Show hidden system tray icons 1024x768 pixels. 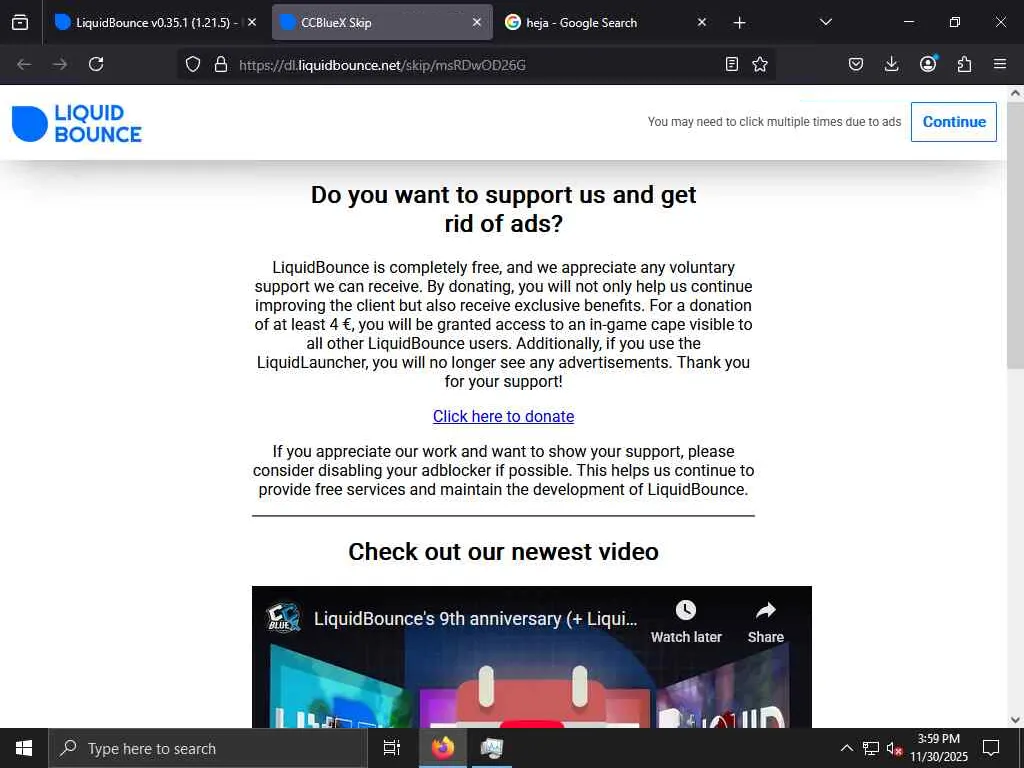coord(846,748)
